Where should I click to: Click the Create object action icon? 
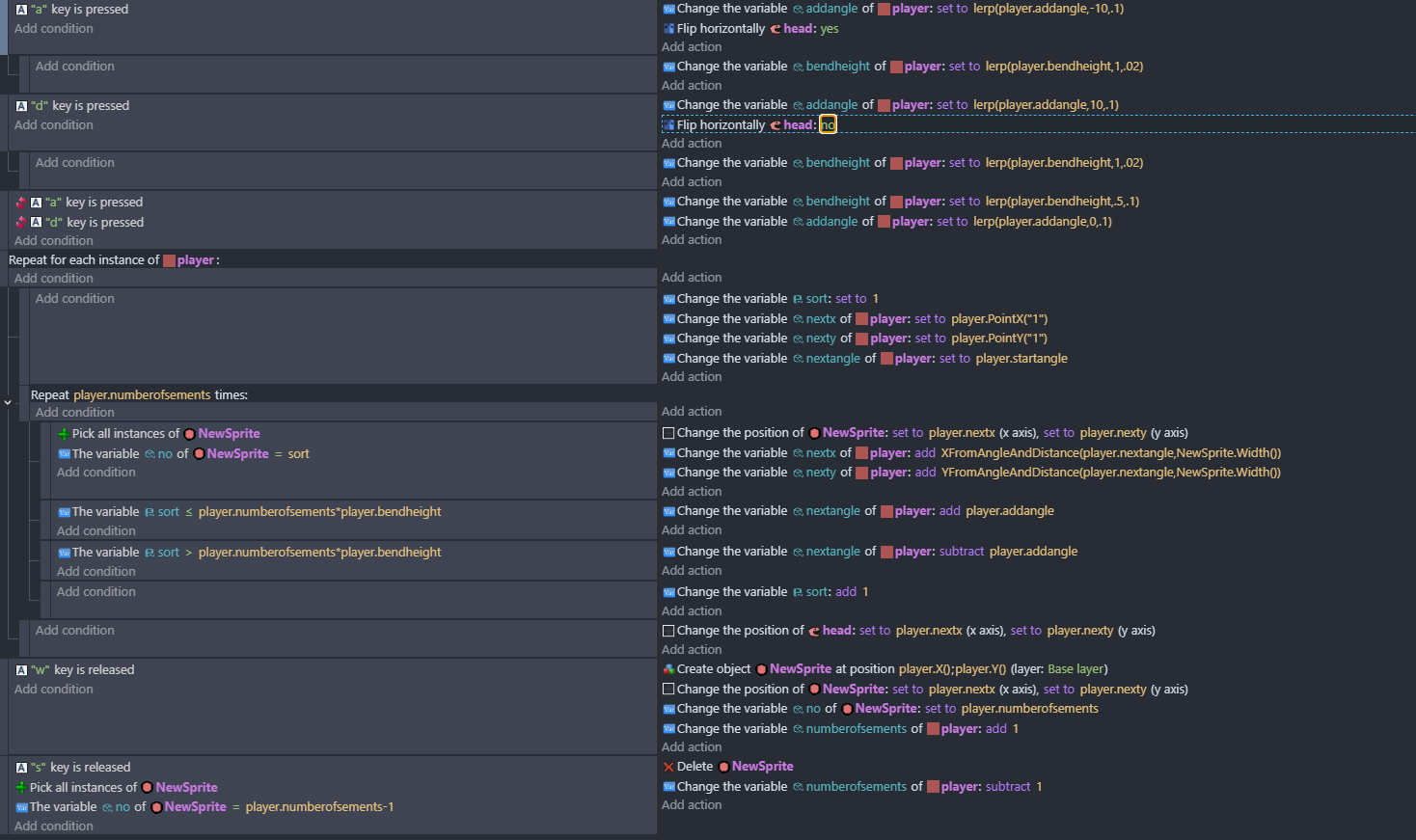point(668,669)
